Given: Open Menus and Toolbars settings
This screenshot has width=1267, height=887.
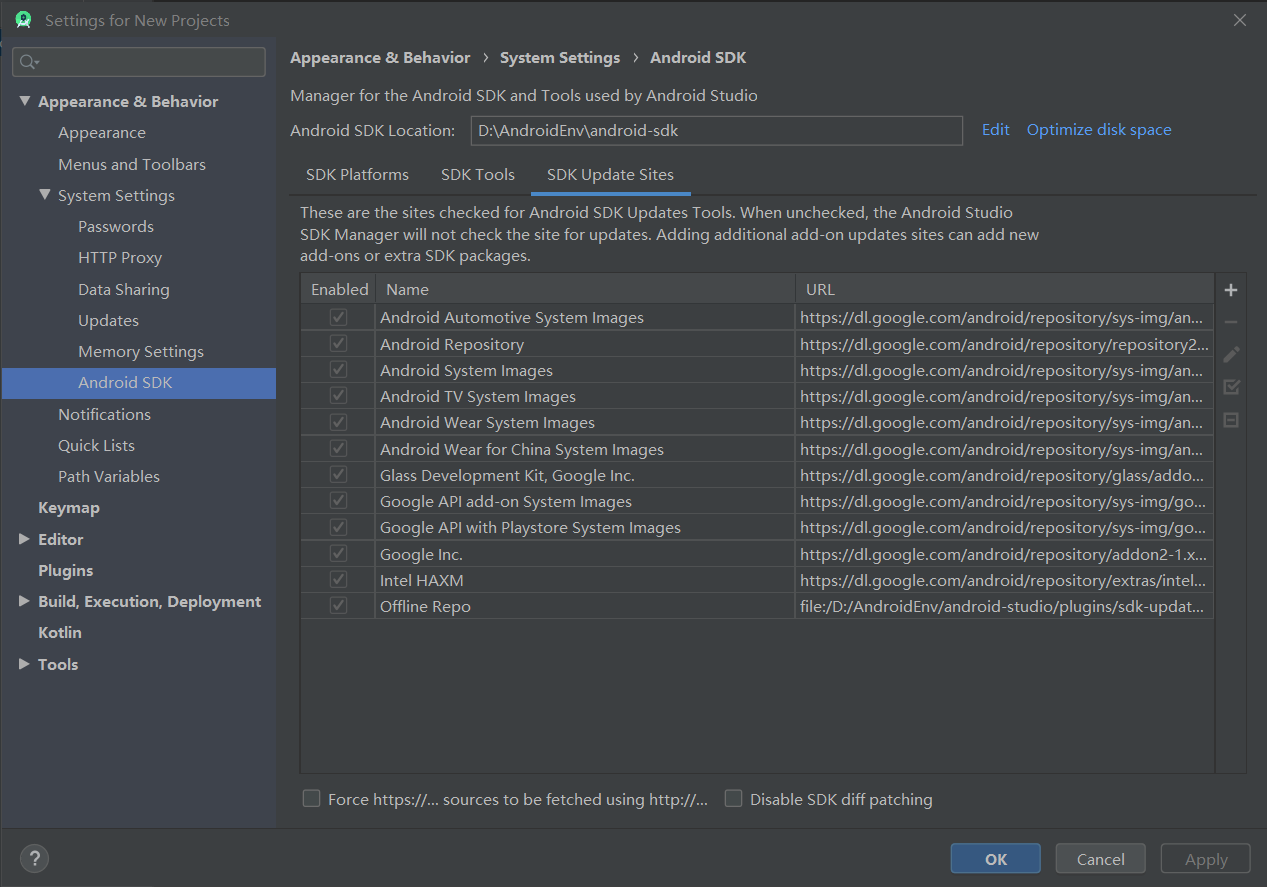Looking at the screenshot, I should point(132,164).
